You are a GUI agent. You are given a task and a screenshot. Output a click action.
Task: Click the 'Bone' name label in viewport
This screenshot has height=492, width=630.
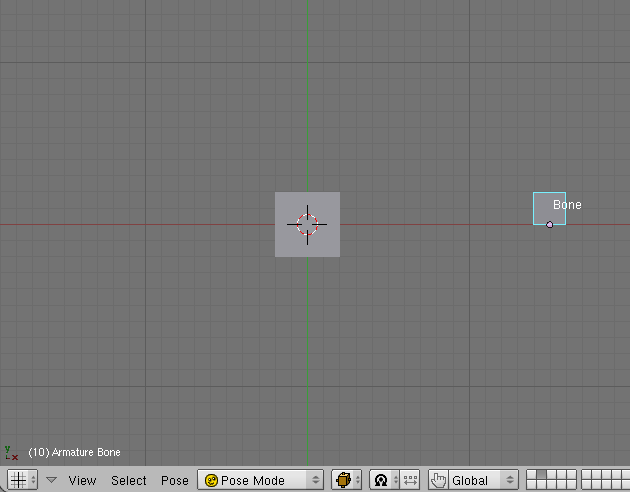(567, 205)
